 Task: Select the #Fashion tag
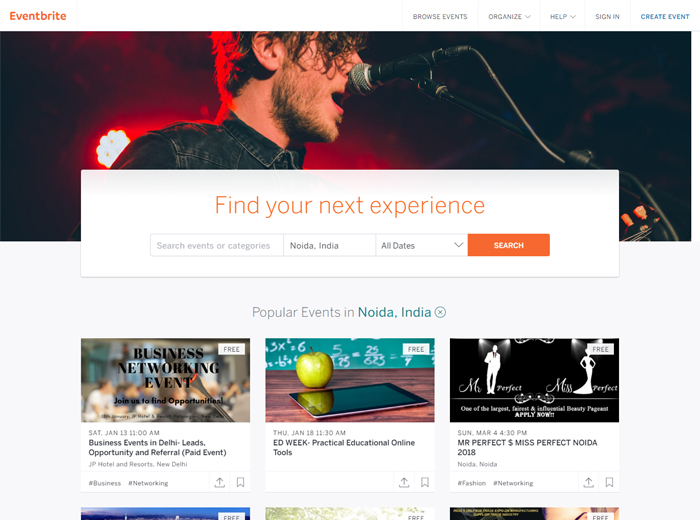[471, 483]
